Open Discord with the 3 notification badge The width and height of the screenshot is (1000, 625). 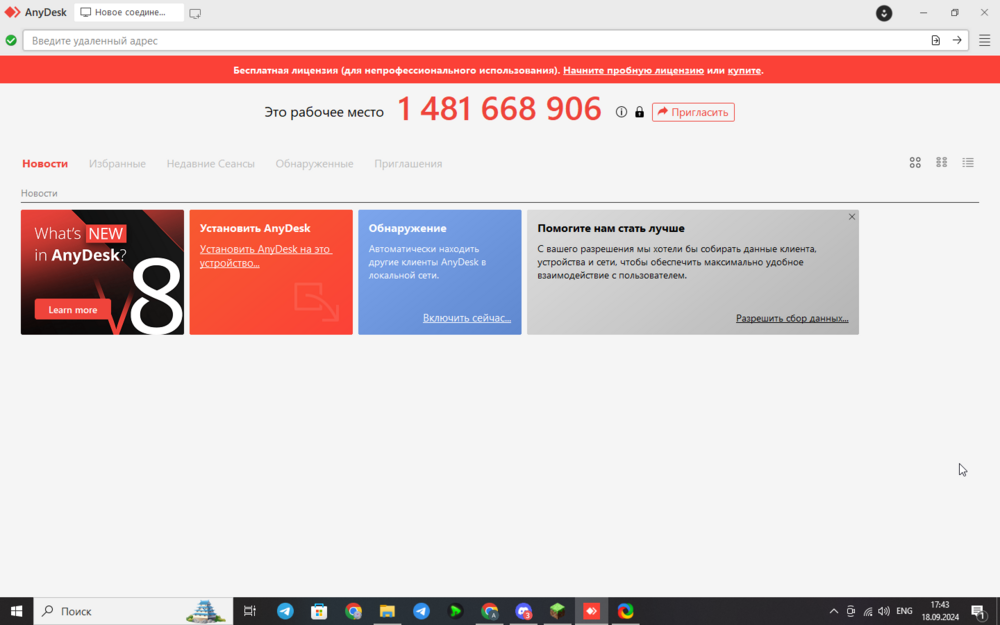coord(524,611)
